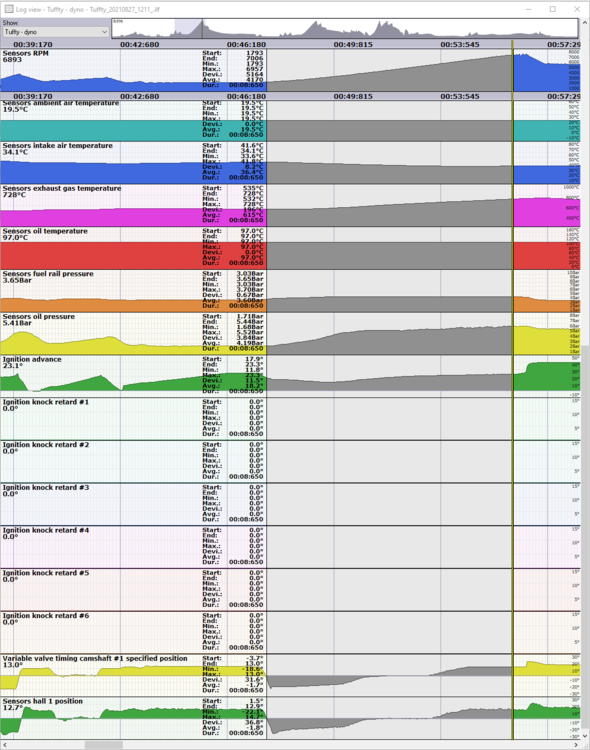This screenshot has height=750, width=590.
Task: Click the exhaust gas temperature 728°C readout
Action: coord(14,195)
